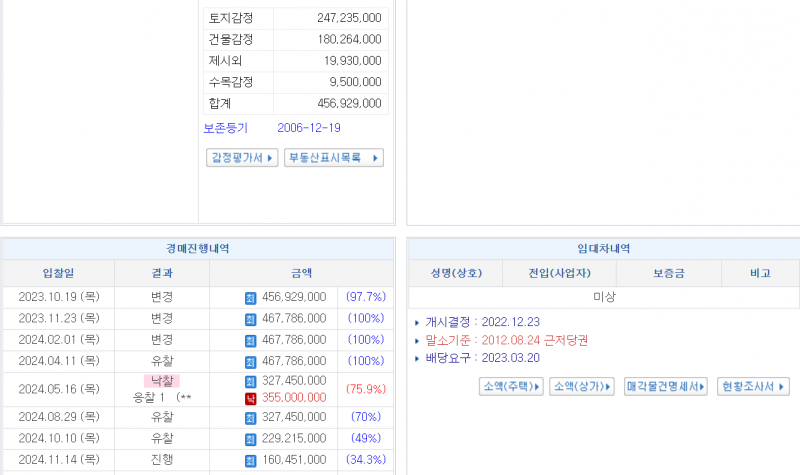
Task: Click the pink 낙찰 result label
Action: tap(161, 381)
